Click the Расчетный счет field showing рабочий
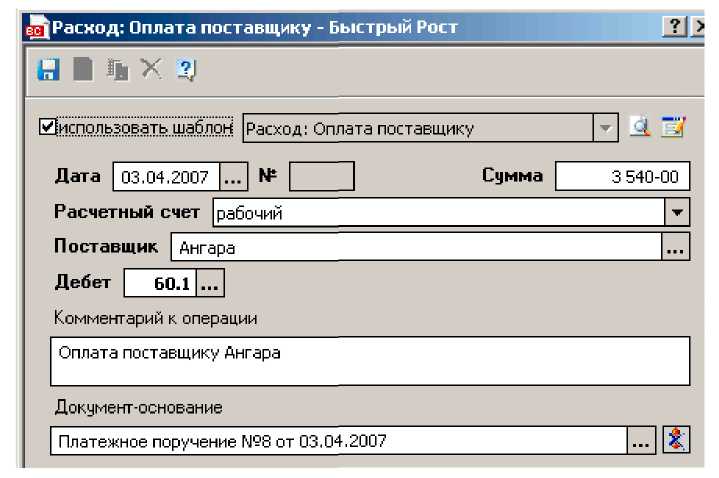This screenshot has height=478, width=719. coord(439,212)
